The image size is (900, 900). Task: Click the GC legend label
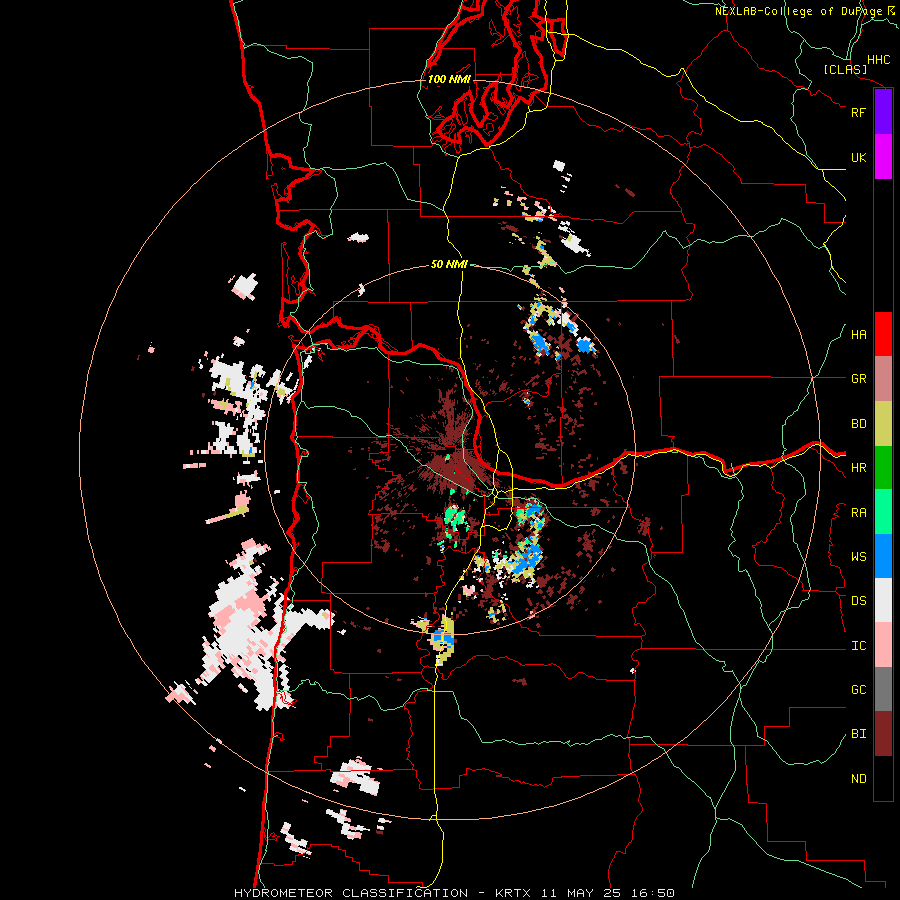(858, 690)
